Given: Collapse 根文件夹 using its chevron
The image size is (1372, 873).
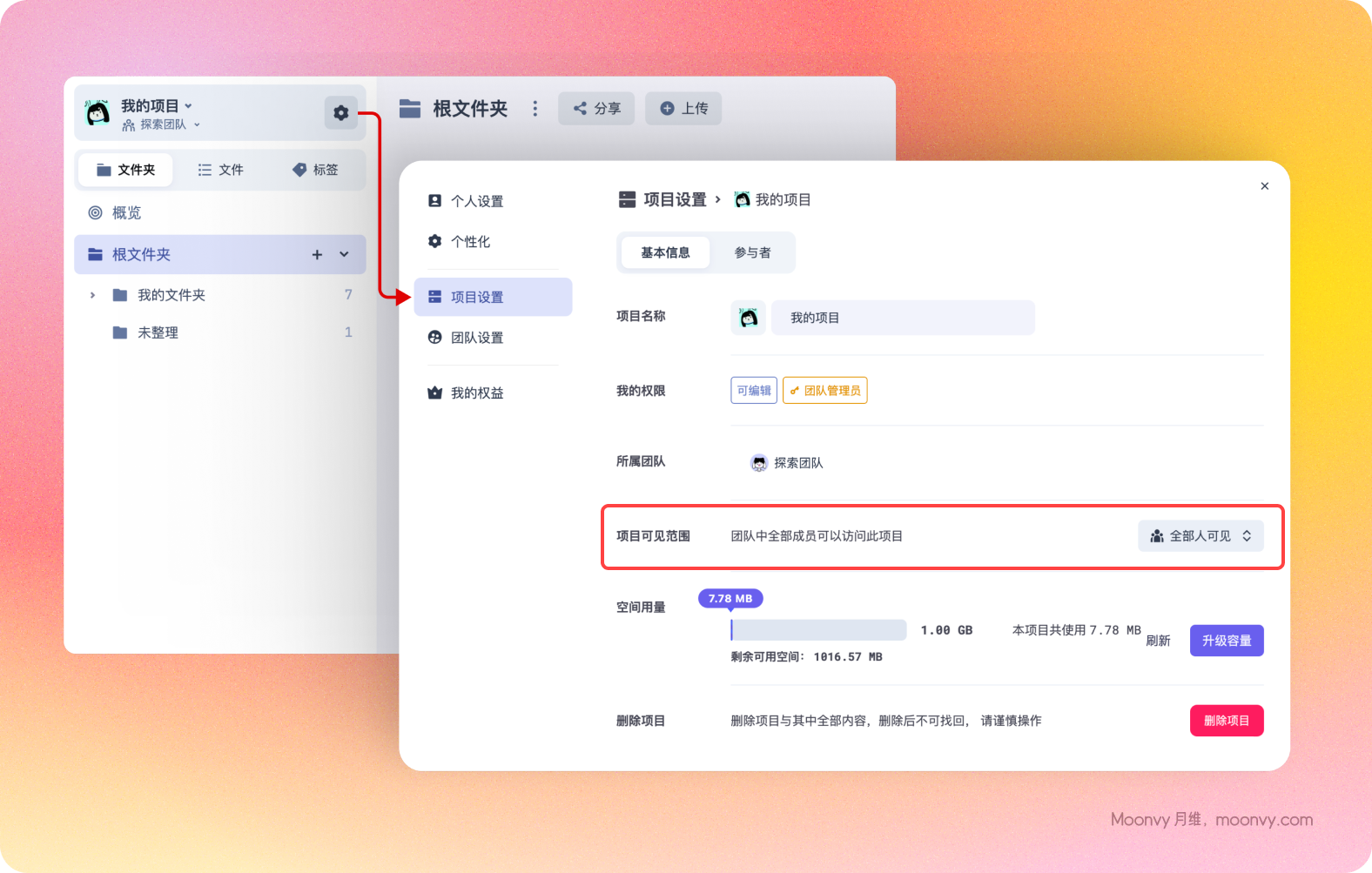Looking at the screenshot, I should point(344,254).
